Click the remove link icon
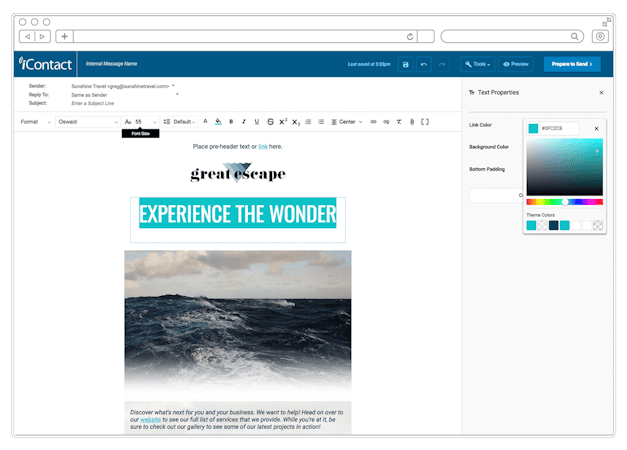Screen dimensions: 627x450 pos(386,122)
